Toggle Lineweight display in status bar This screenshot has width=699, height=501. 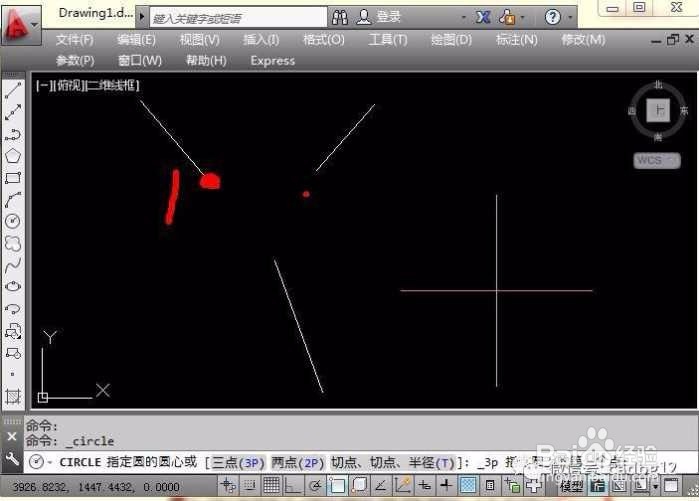click(x=446, y=486)
